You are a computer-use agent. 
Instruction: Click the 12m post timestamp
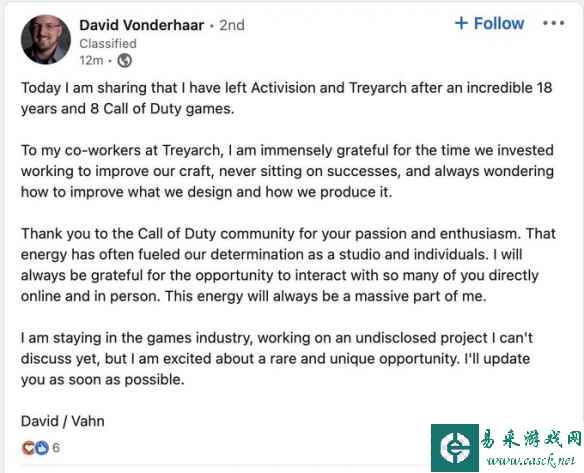[91, 60]
